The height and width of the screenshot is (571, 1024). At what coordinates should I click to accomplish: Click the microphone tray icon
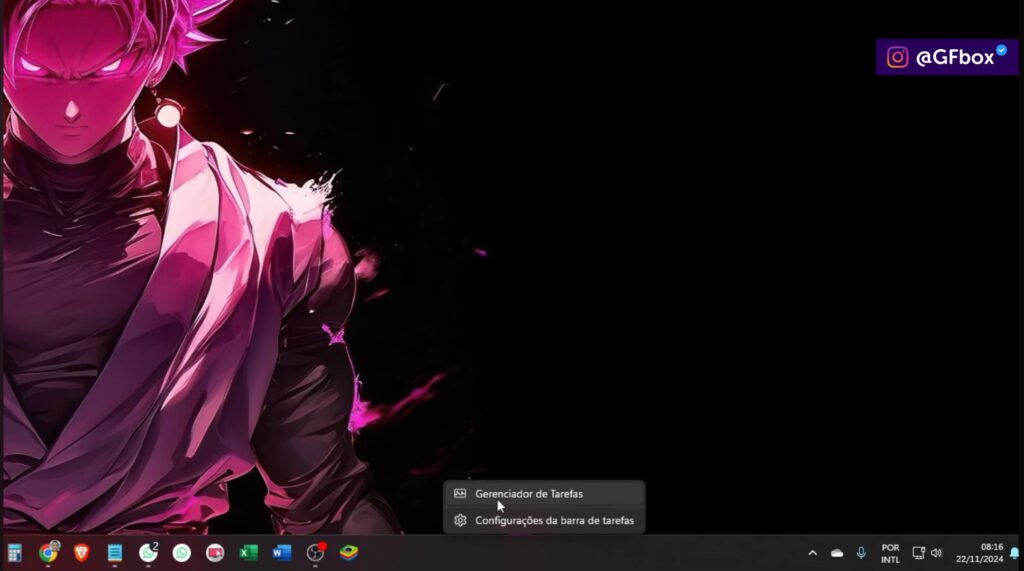click(x=861, y=553)
